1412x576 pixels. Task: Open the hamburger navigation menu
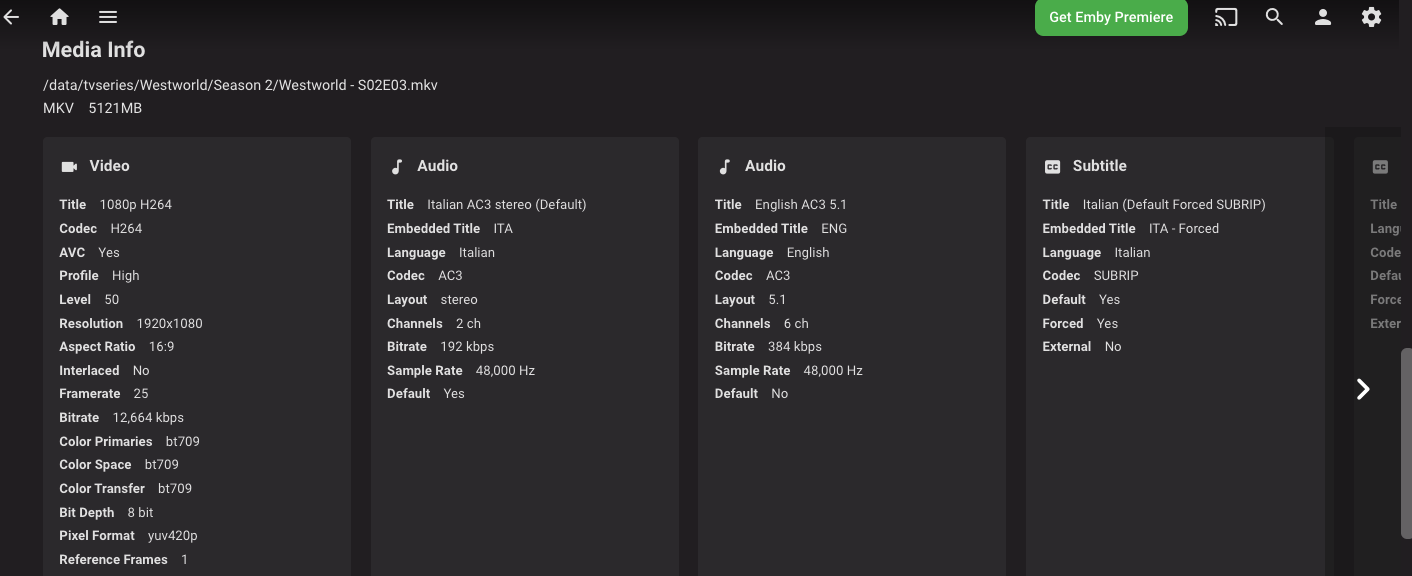[x=108, y=17]
